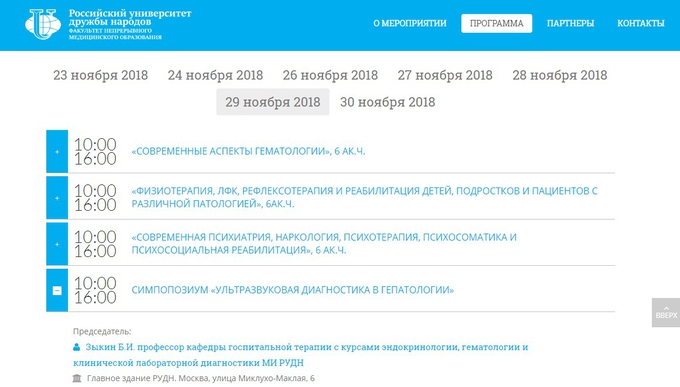Screen dimensions: 680x387
Task: Select the 28 ноября 2018 date tab
Action: point(560,75)
